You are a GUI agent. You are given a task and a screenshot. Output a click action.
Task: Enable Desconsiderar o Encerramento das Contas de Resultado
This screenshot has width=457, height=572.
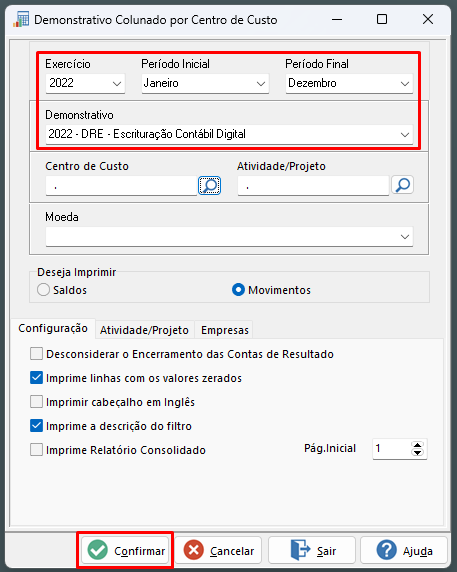tap(36, 354)
